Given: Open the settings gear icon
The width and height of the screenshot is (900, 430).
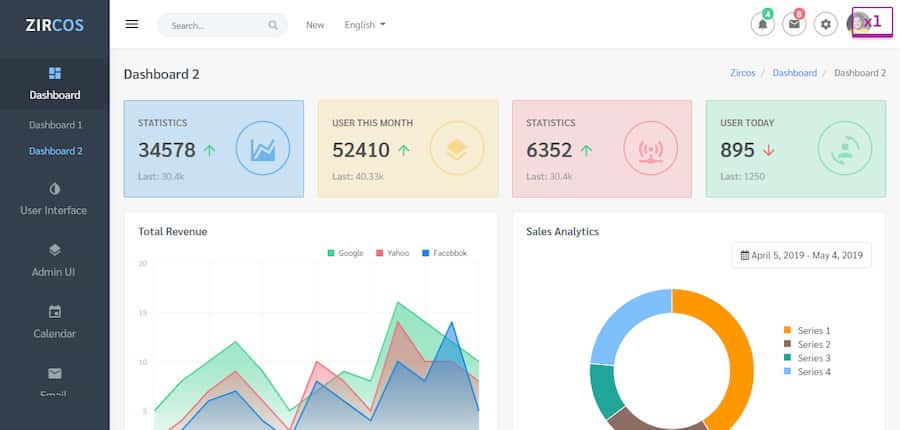Looking at the screenshot, I should [x=825, y=24].
